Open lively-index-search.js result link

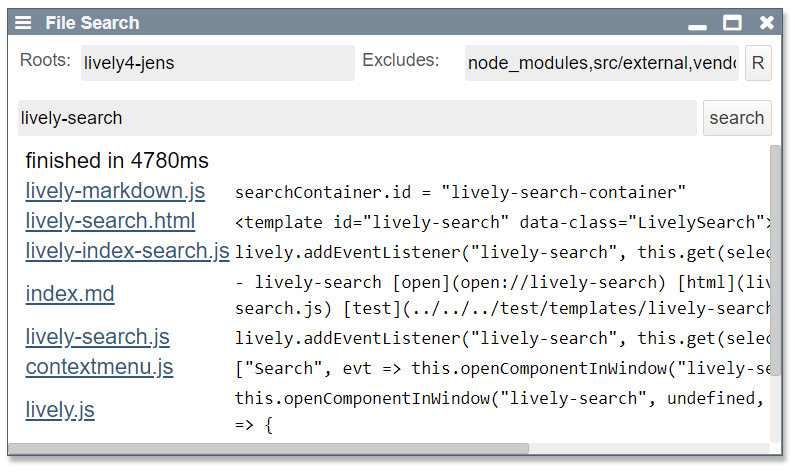click(127, 251)
